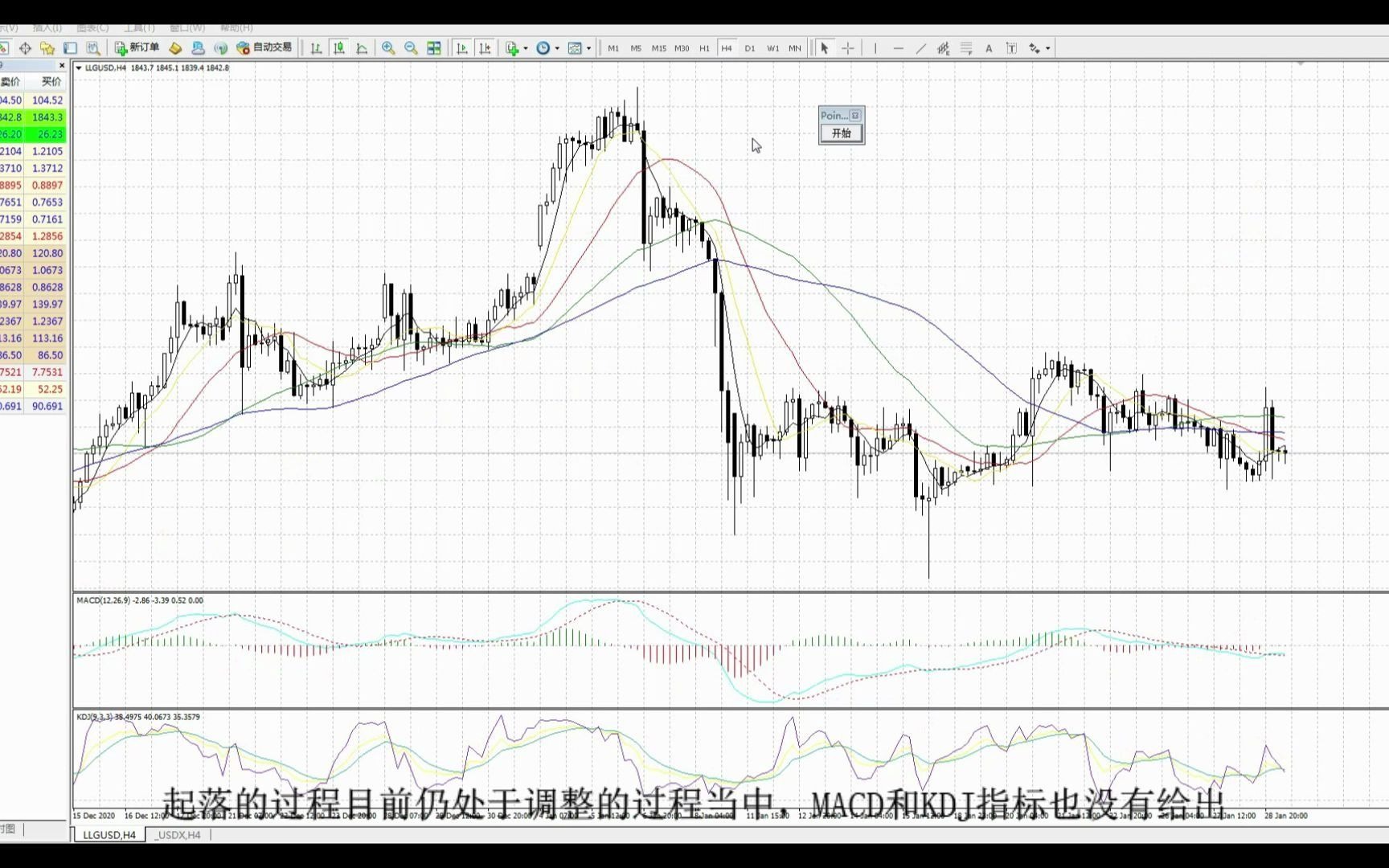Open the Terminal panel icon
Screen dimensions: 1389x868
pos(70,48)
